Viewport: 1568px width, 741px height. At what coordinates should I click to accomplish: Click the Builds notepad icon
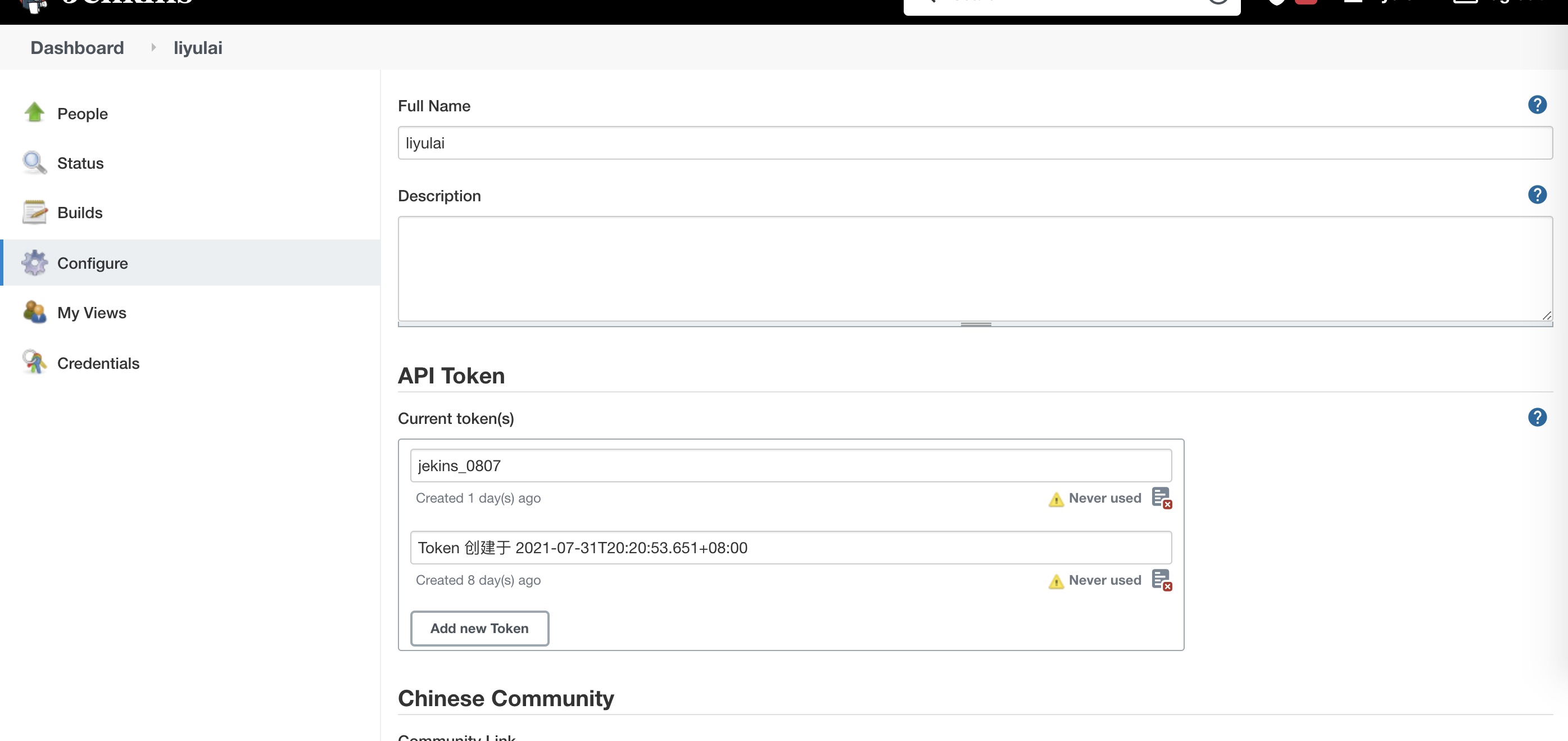[x=34, y=213]
